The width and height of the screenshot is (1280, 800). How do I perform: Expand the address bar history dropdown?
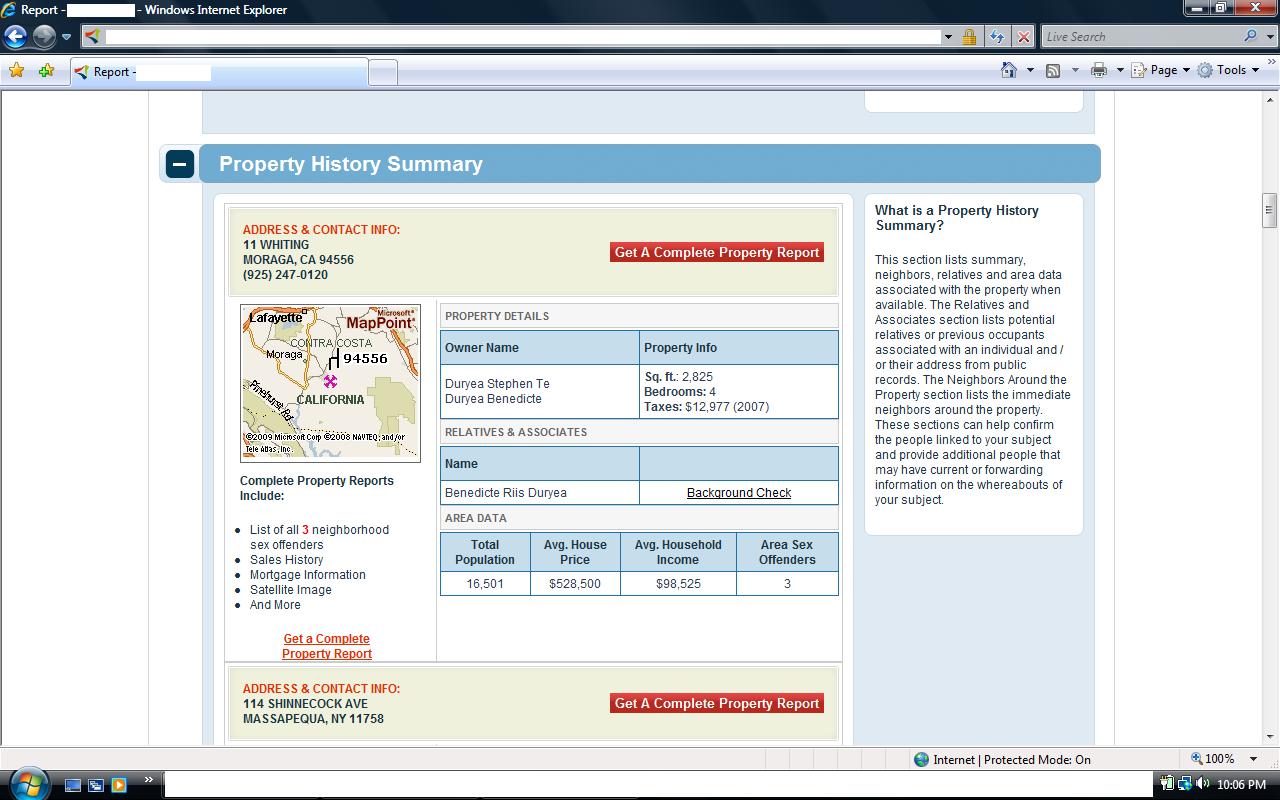[x=948, y=37]
